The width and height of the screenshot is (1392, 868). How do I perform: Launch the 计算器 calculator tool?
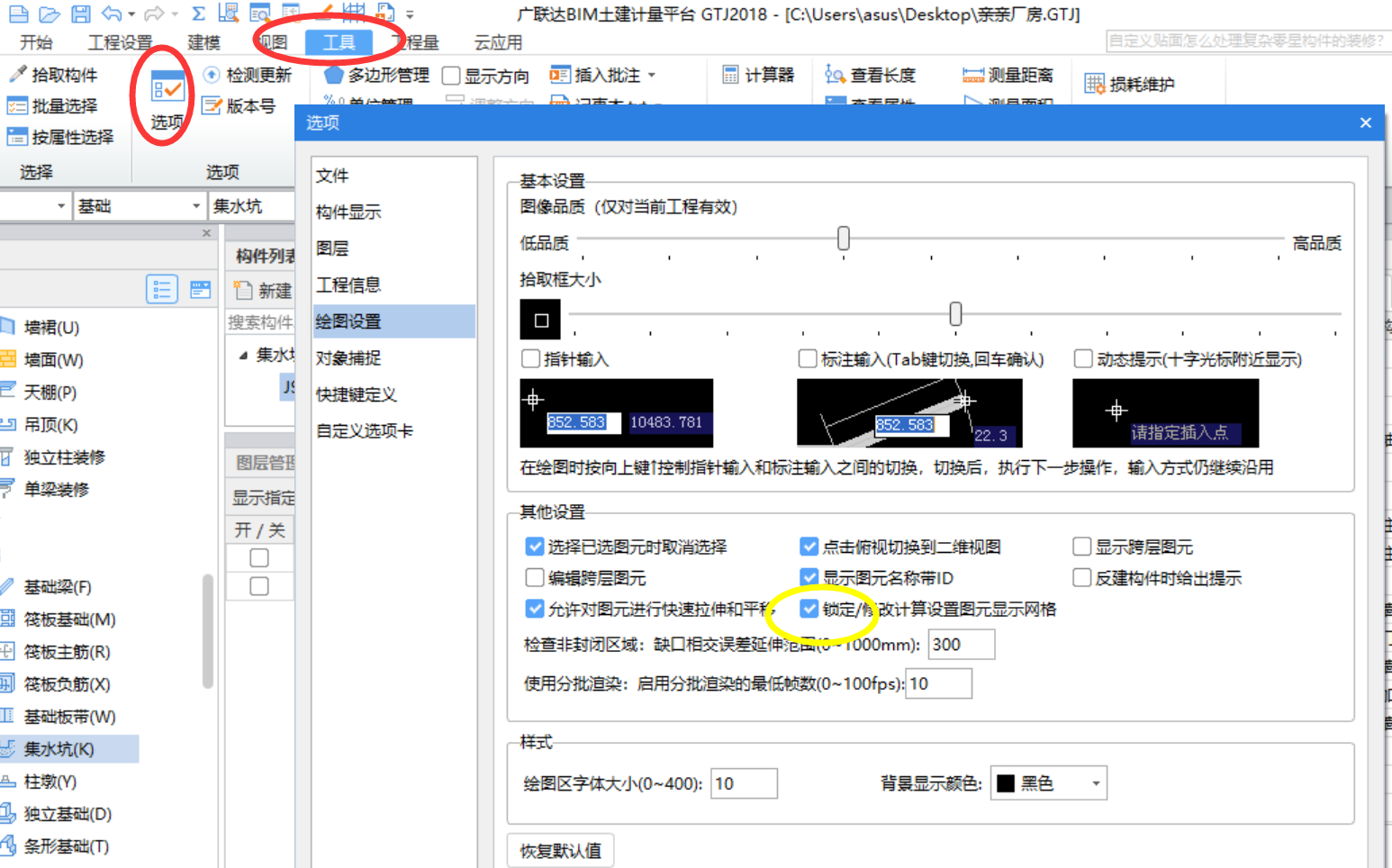[759, 76]
